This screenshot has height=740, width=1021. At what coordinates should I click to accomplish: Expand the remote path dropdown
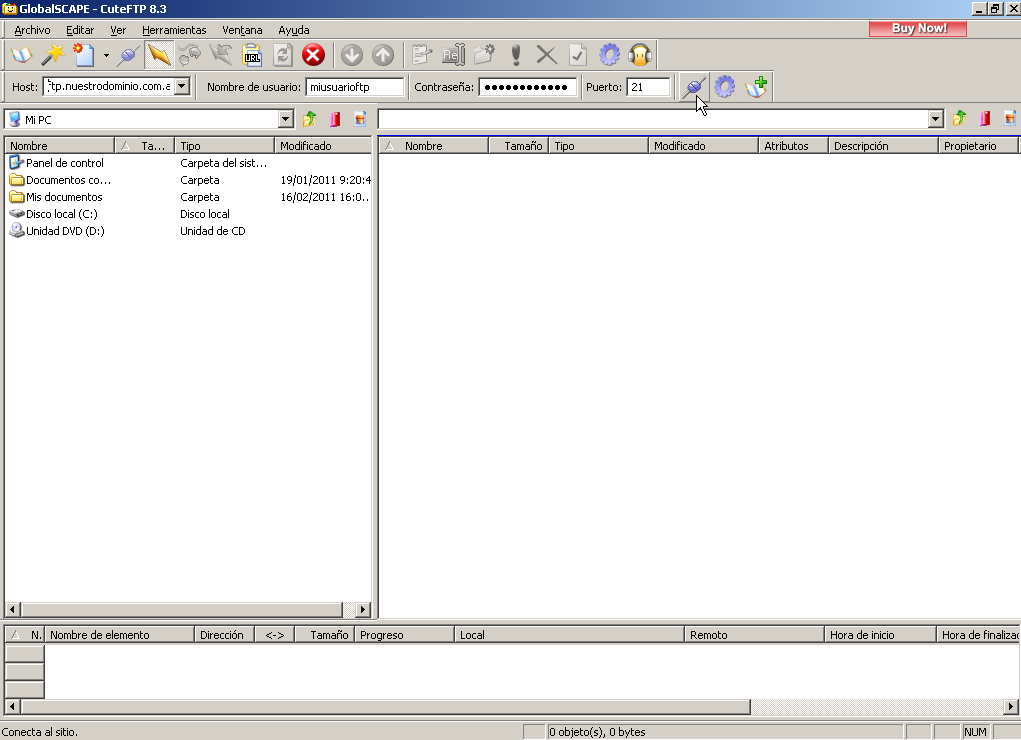[936, 119]
